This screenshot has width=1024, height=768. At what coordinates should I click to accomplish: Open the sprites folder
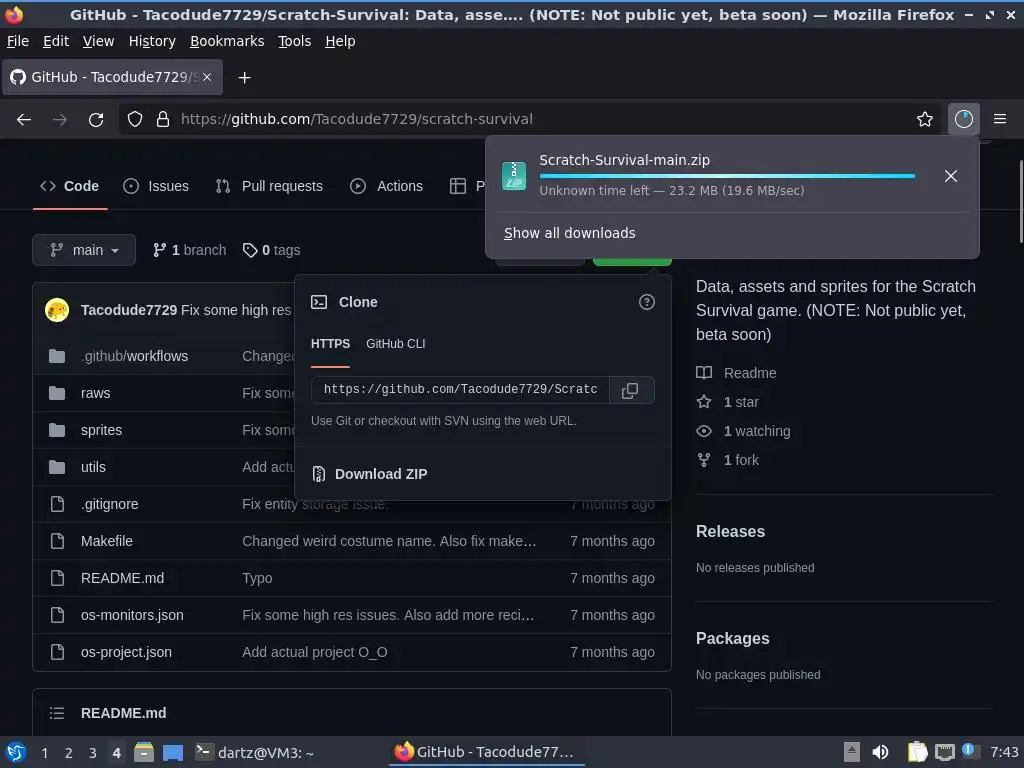(x=101, y=430)
